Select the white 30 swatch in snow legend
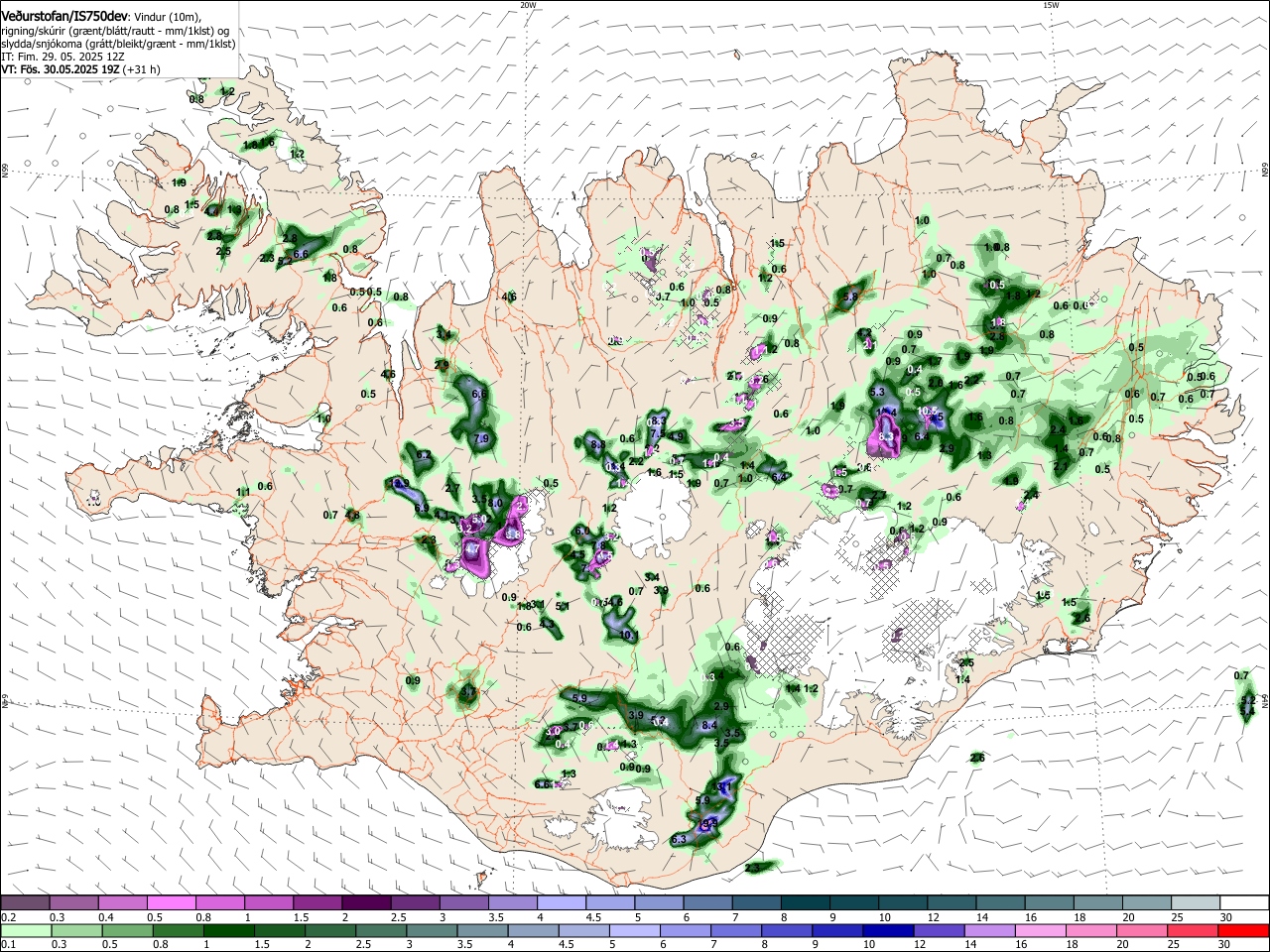The width and height of the screenshot is (1270, 952). click(x=1244, y=902)
